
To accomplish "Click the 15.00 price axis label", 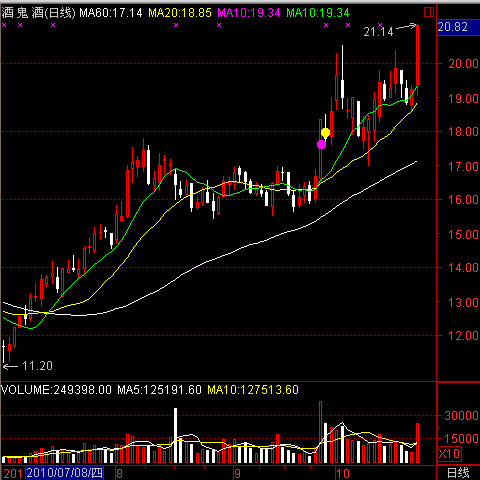I will click(463, 235).
